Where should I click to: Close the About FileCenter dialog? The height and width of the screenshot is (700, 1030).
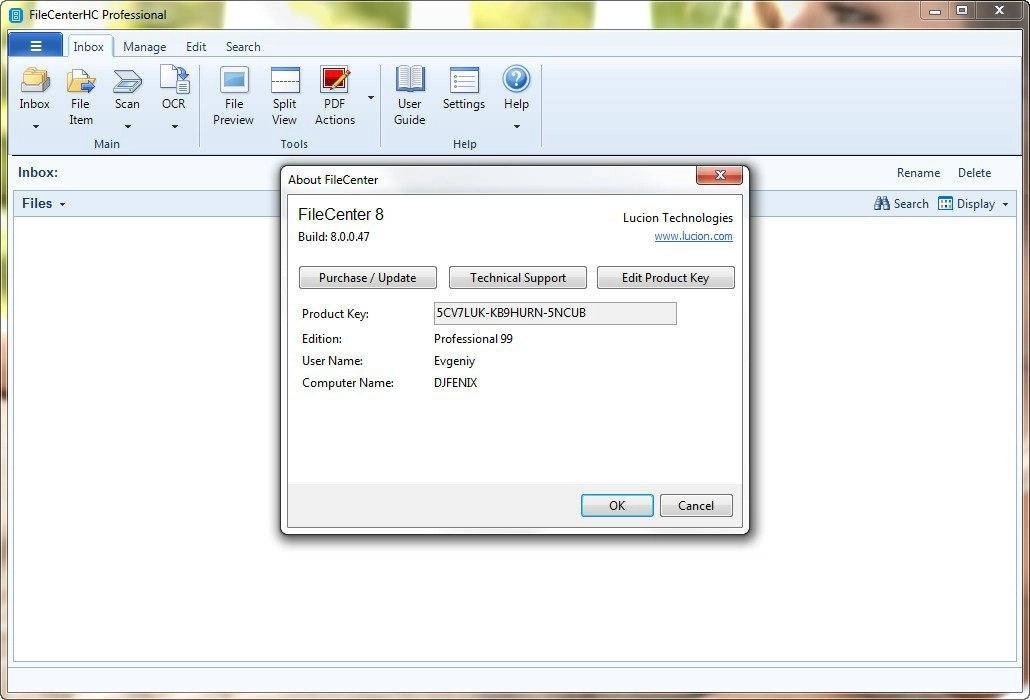click(x=719, y=175)
